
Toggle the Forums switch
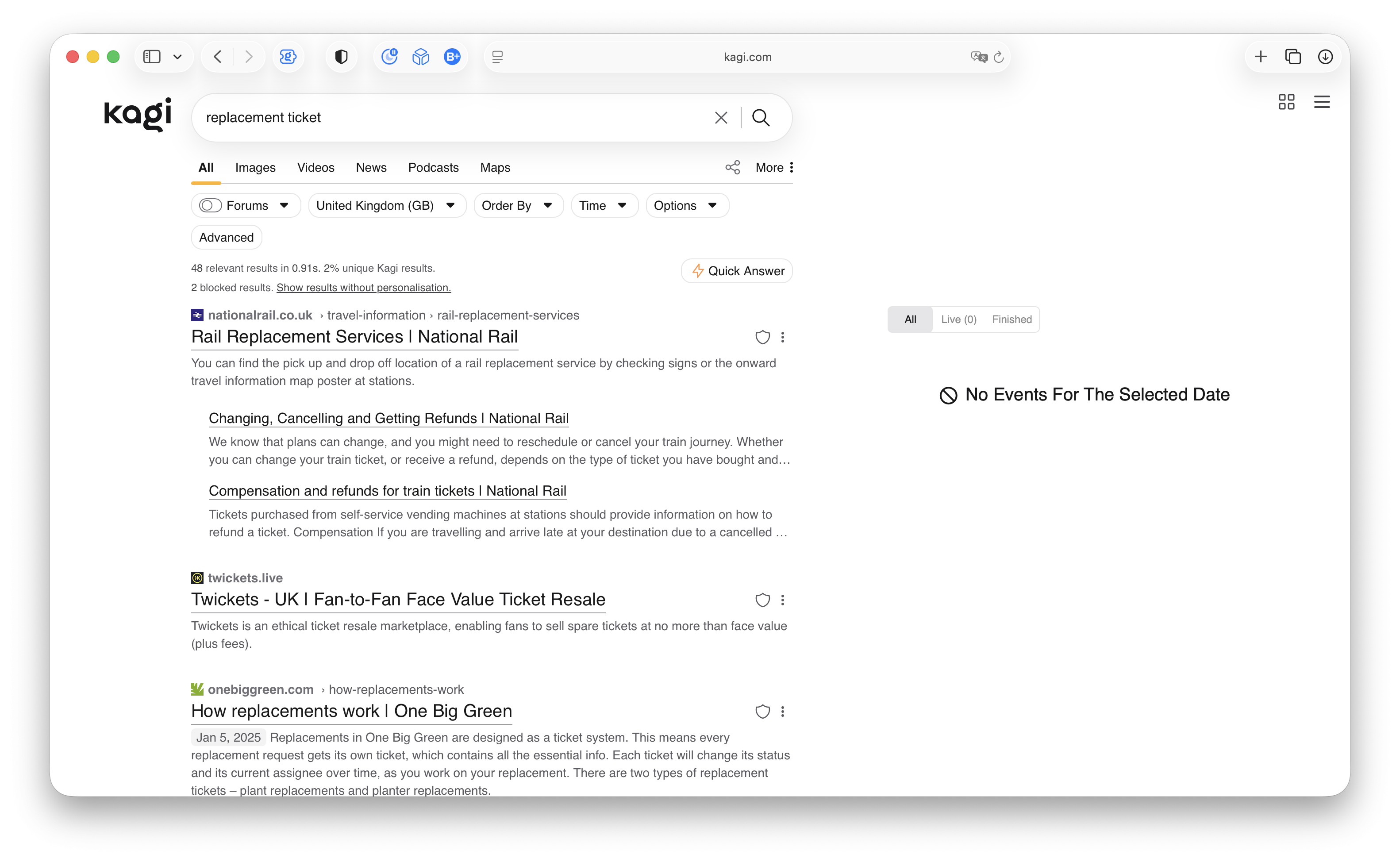pos(210,205)
